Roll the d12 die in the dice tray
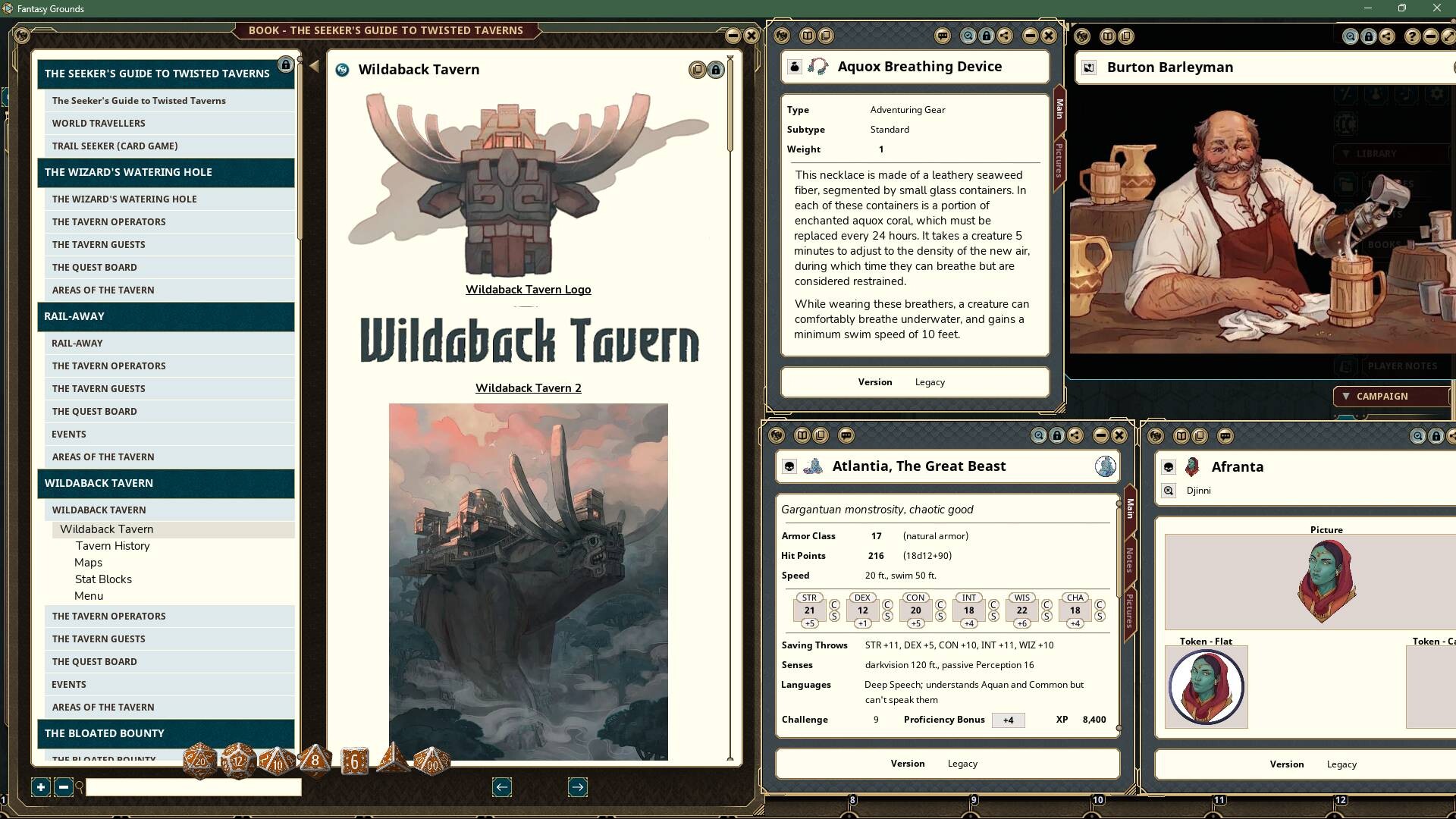The width and height of the screenshot is (1456, 819). point(237,759)
